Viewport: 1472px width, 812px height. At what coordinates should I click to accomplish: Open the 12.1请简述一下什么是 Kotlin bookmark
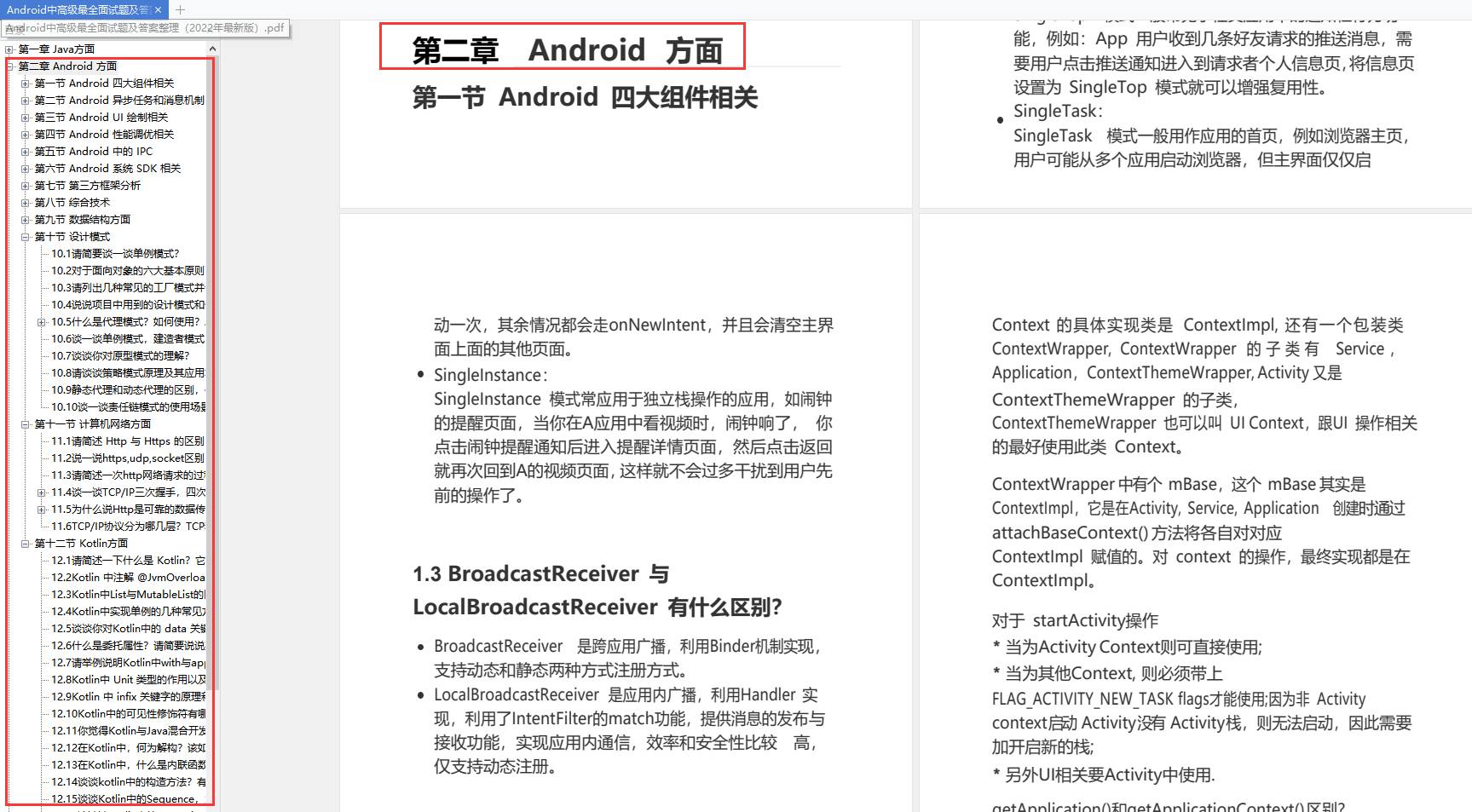pos(115,560)
